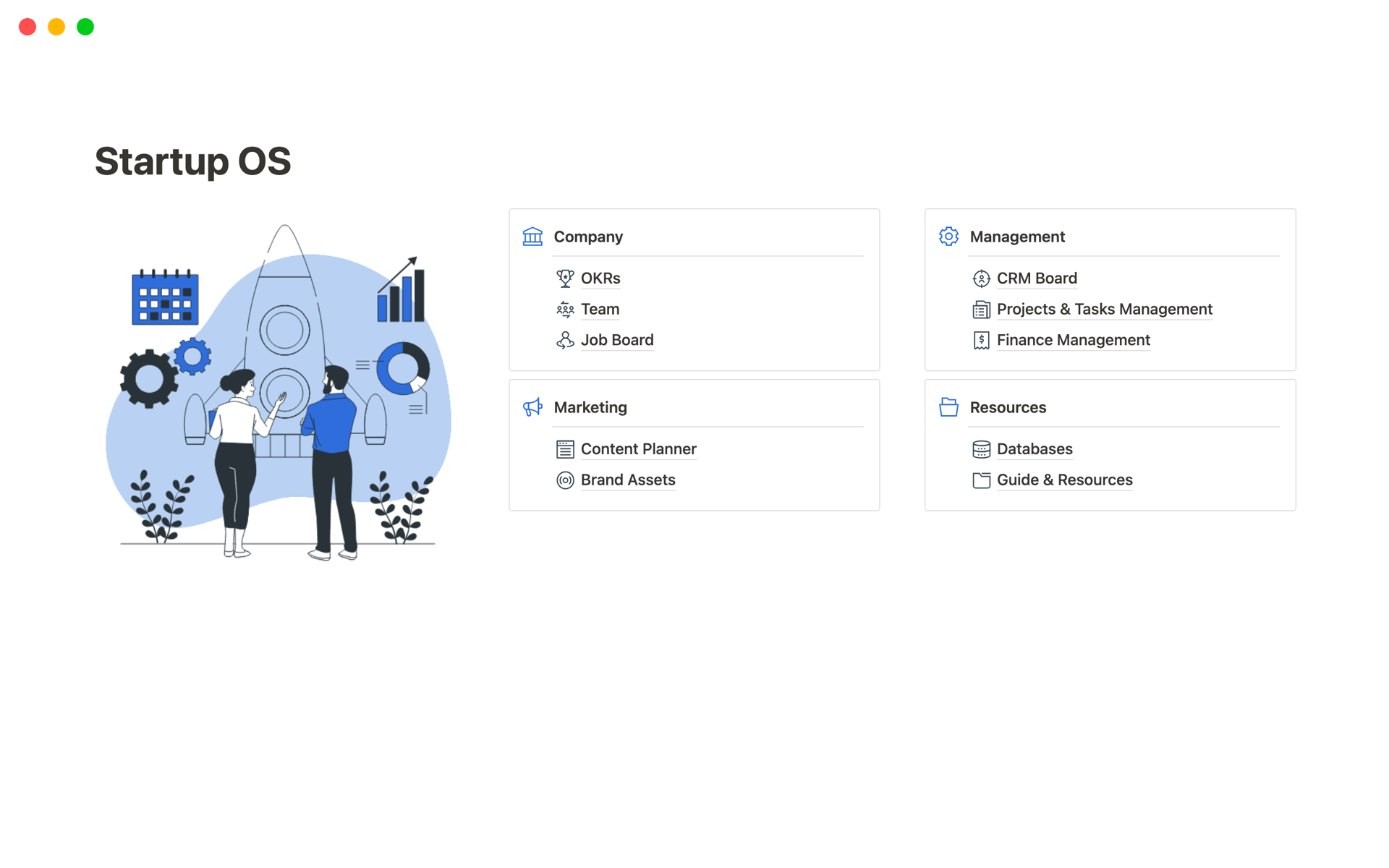The image size is (1389, 868).
Task: Open Projects & Tasks Management page
Action: point(1104,310)
